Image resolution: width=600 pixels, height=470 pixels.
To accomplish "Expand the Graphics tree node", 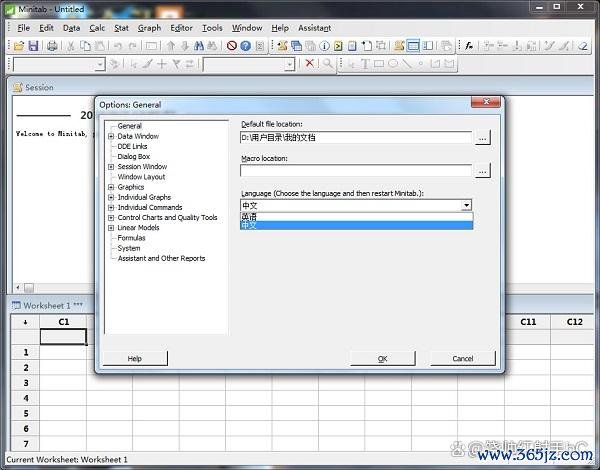I will coord(111,187).
